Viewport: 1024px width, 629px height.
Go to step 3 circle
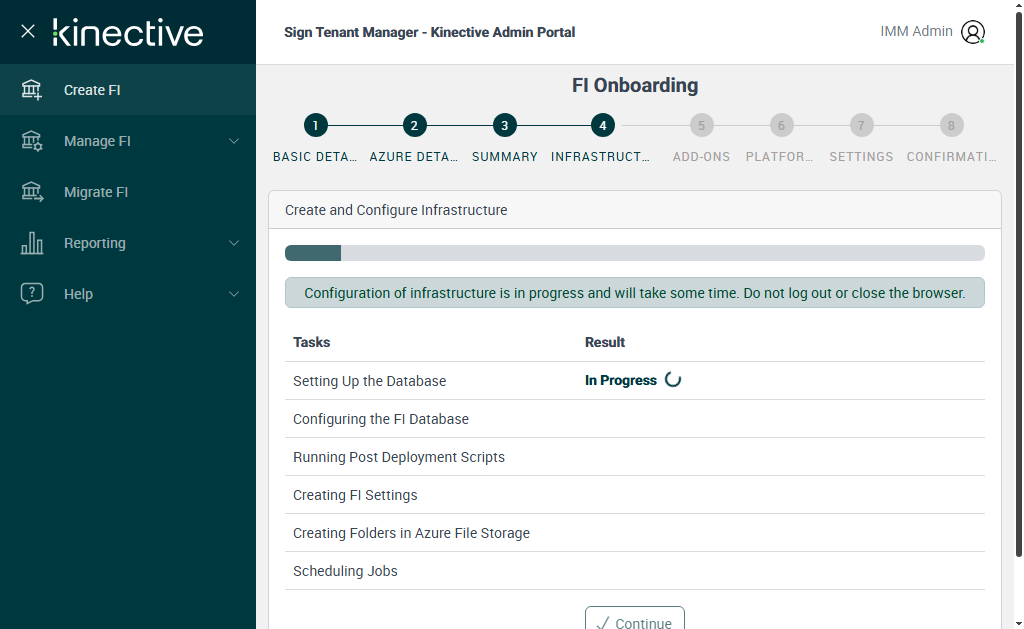pyautogui.click(x=505, y=125)
